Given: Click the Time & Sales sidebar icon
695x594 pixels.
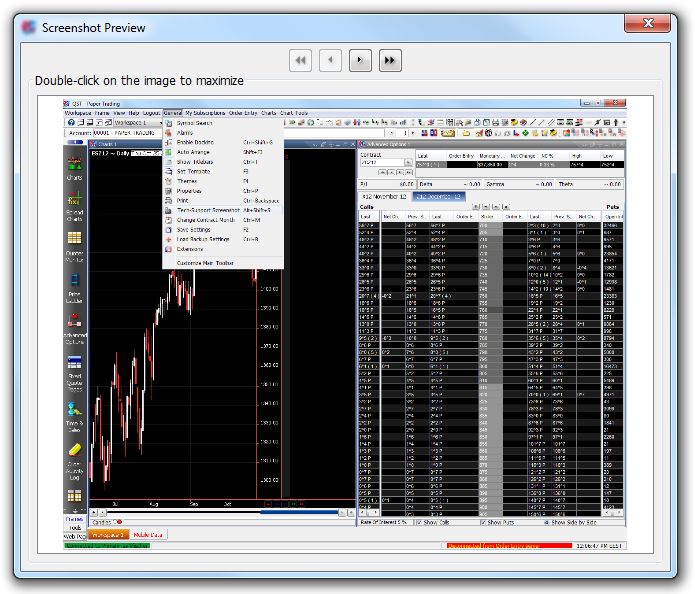Looking at the screenshot, I should click(x=74, y=408).
